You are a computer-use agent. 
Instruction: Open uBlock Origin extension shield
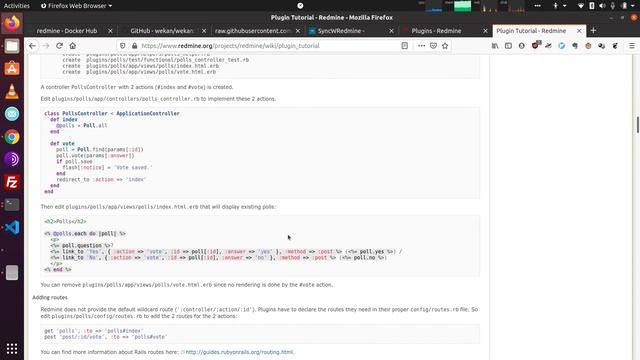tap(536, 45)
